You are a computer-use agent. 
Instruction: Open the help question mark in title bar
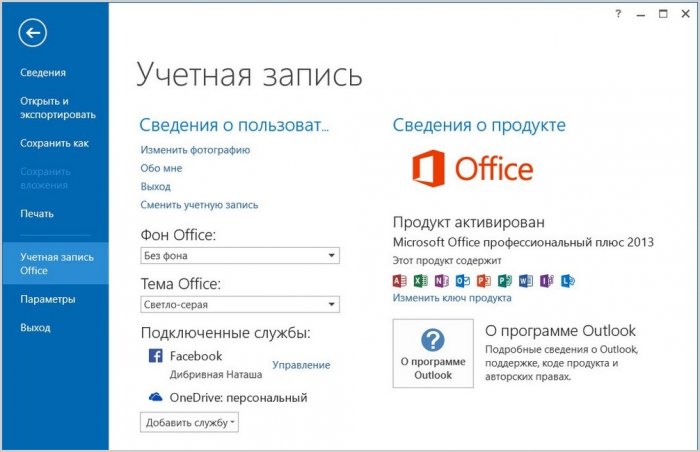pyautogui.click(x=618, y=14)
